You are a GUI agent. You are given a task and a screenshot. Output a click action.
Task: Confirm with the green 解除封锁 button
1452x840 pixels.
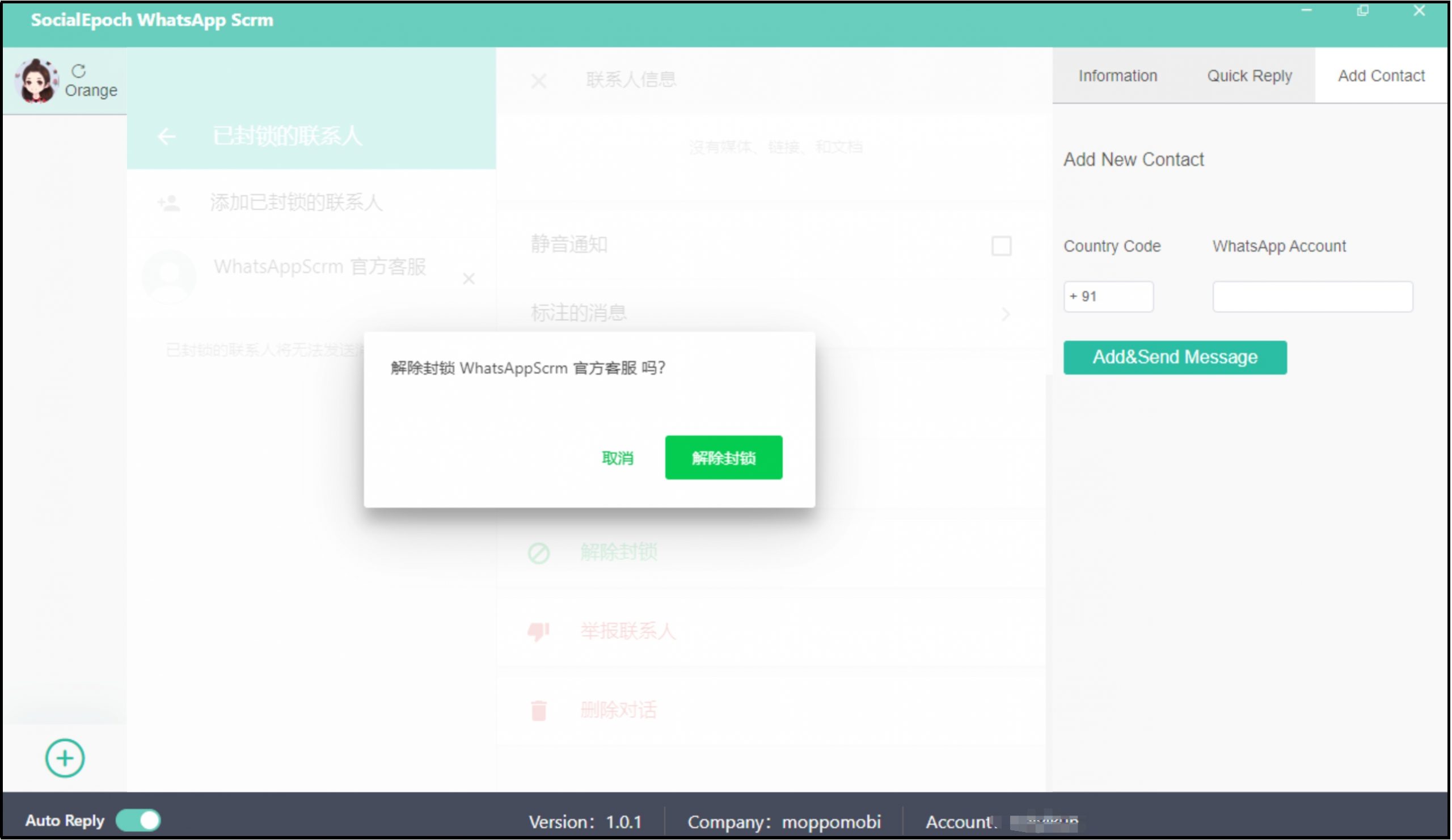tap(724, 458)
